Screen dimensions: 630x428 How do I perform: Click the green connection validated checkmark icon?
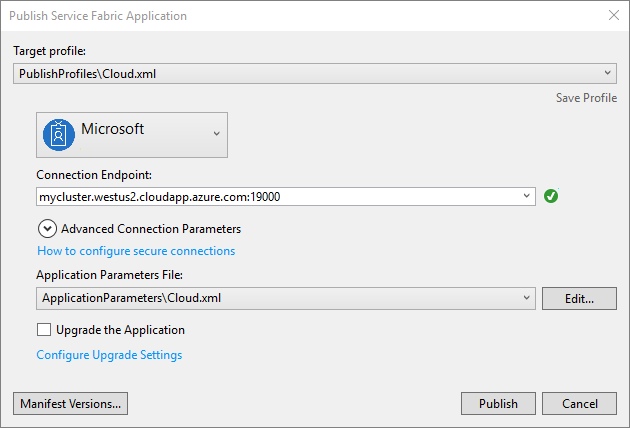tap(551, 196)
